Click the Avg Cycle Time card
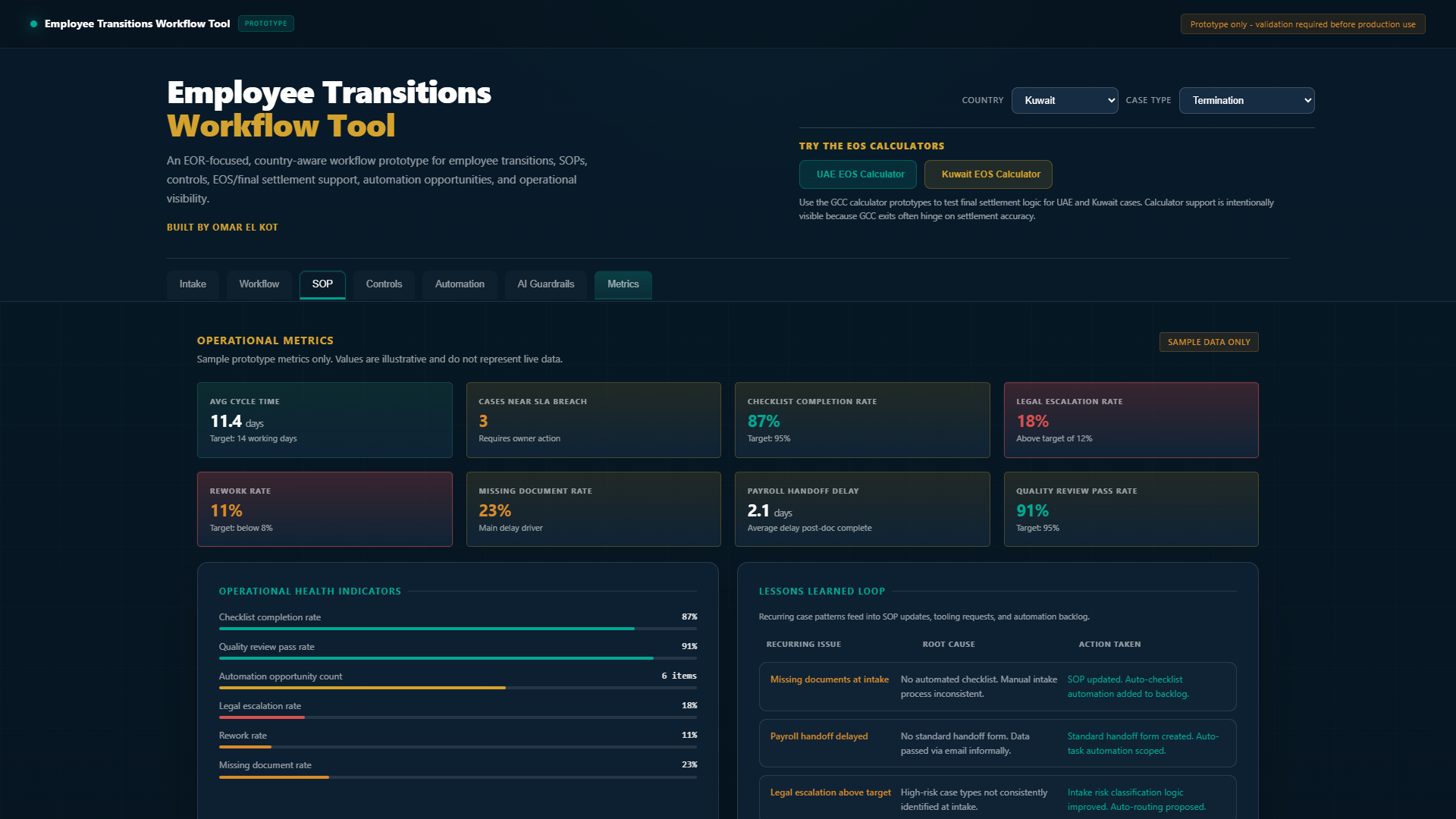The image size is (1456, 819). [325, 420]
